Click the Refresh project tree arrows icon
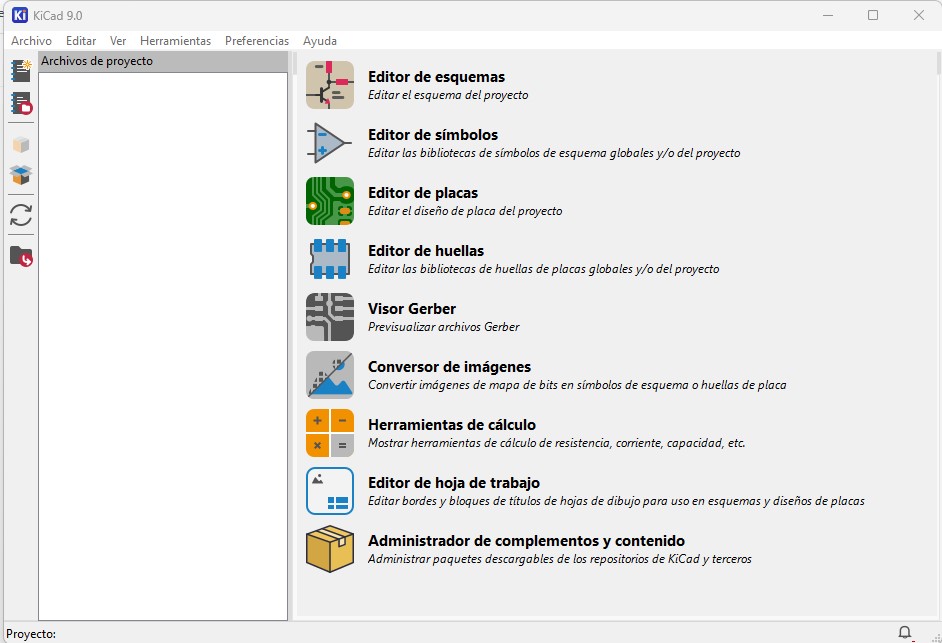This screenshot has width=942, height=643. coord(21,215)
